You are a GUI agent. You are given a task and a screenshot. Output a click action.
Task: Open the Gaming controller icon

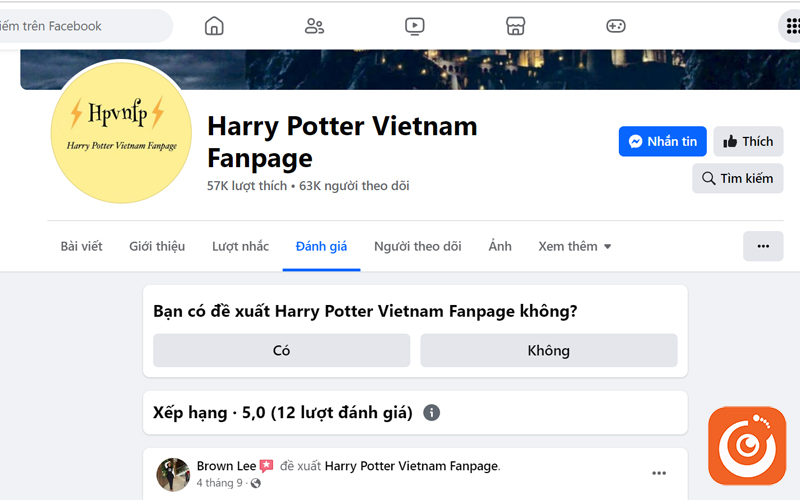click(616, 26)
